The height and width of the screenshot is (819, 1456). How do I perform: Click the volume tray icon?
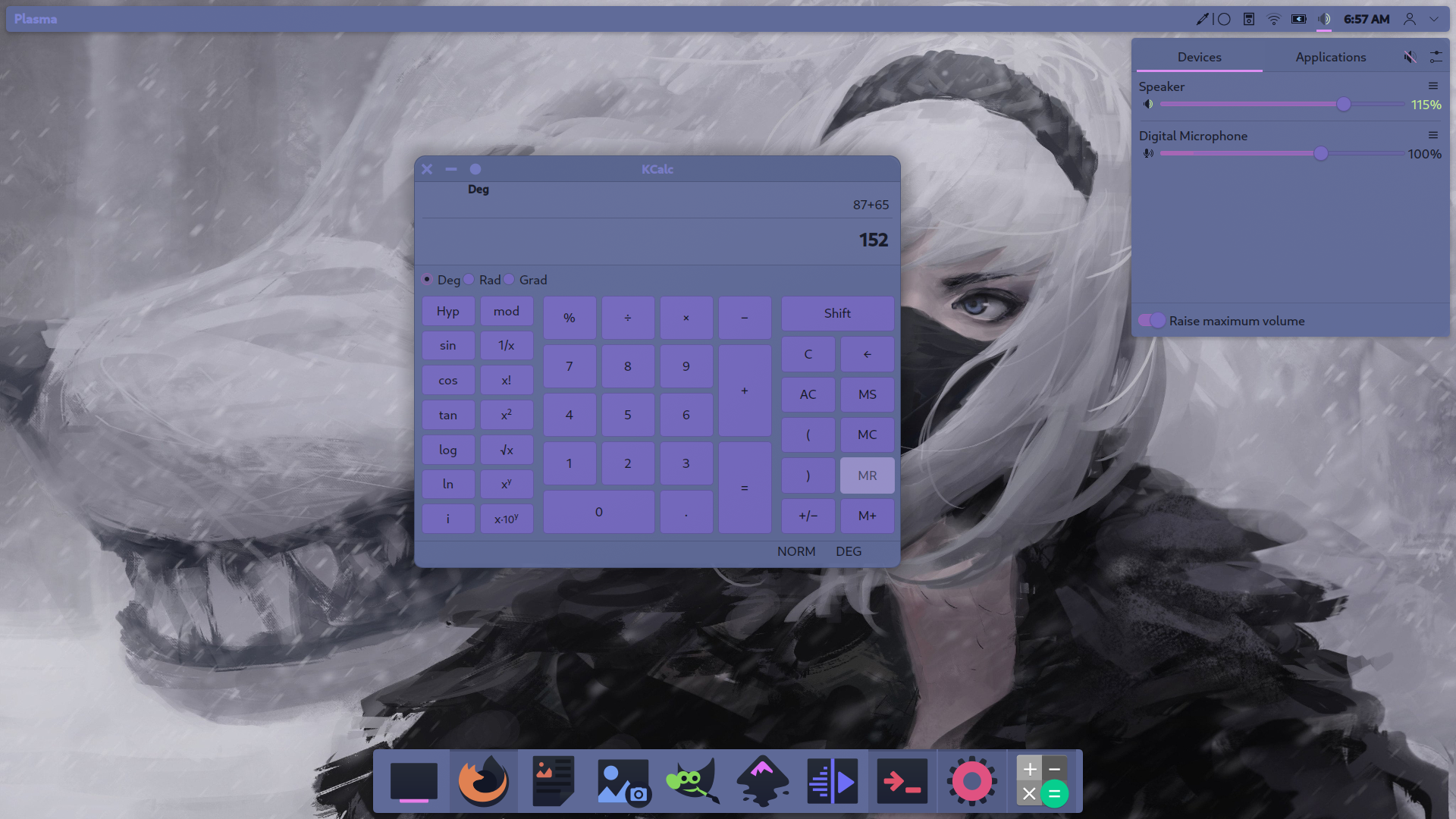tap(1324, 19)
